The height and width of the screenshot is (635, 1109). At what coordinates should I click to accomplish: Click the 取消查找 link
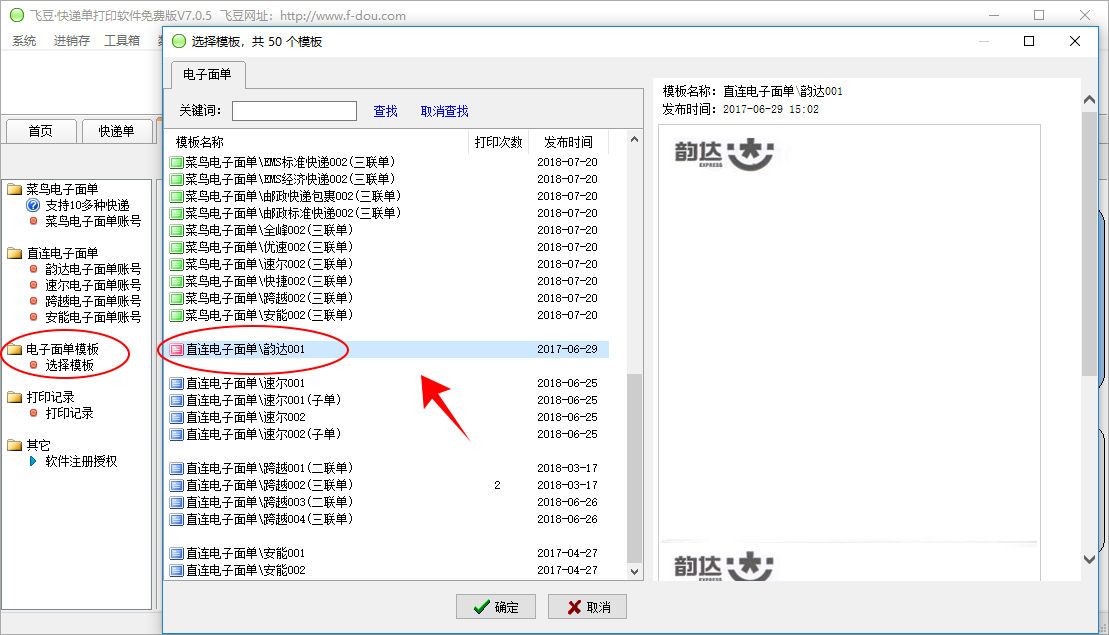coord(444,111)
